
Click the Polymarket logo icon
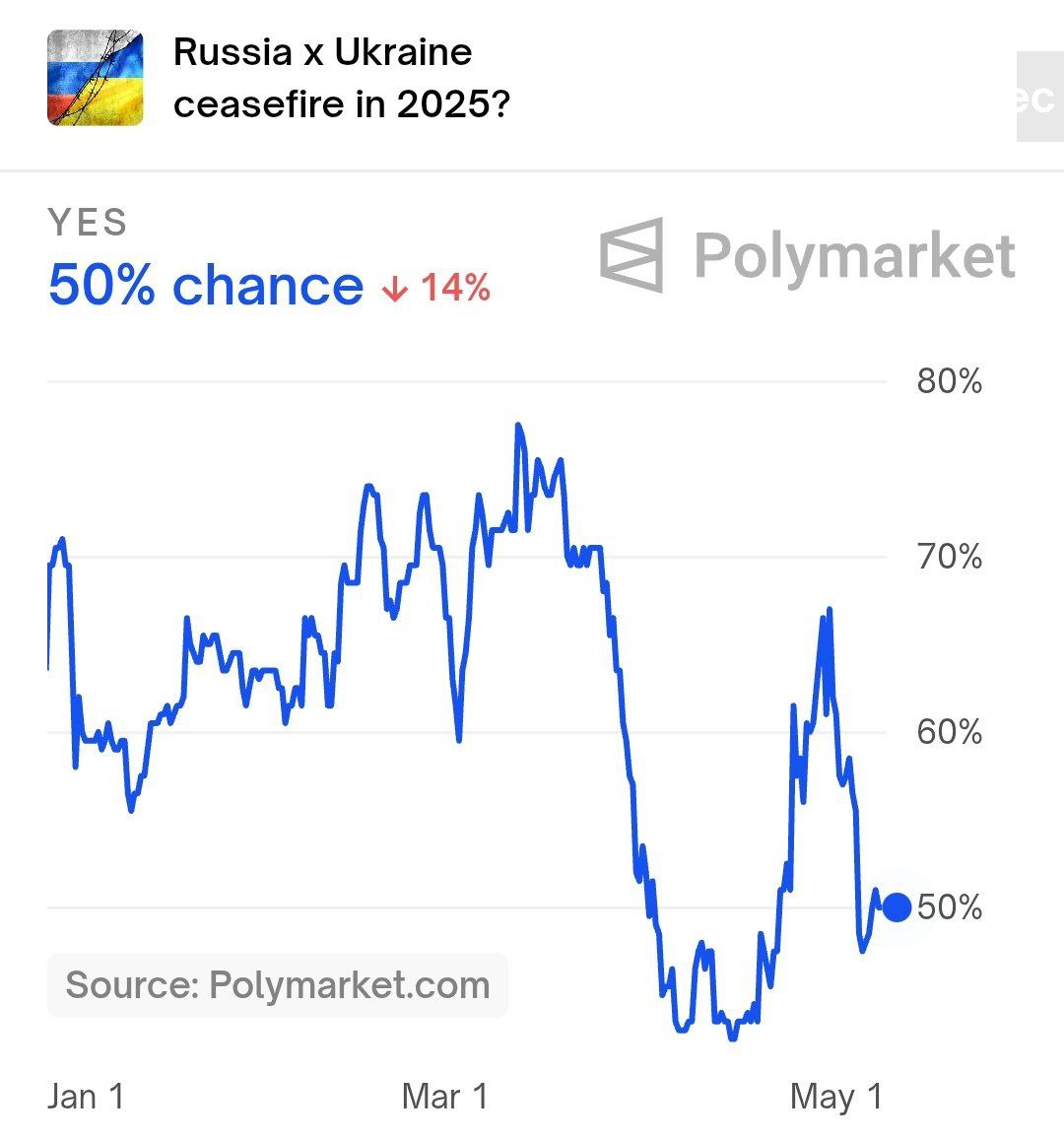(632, 255)
